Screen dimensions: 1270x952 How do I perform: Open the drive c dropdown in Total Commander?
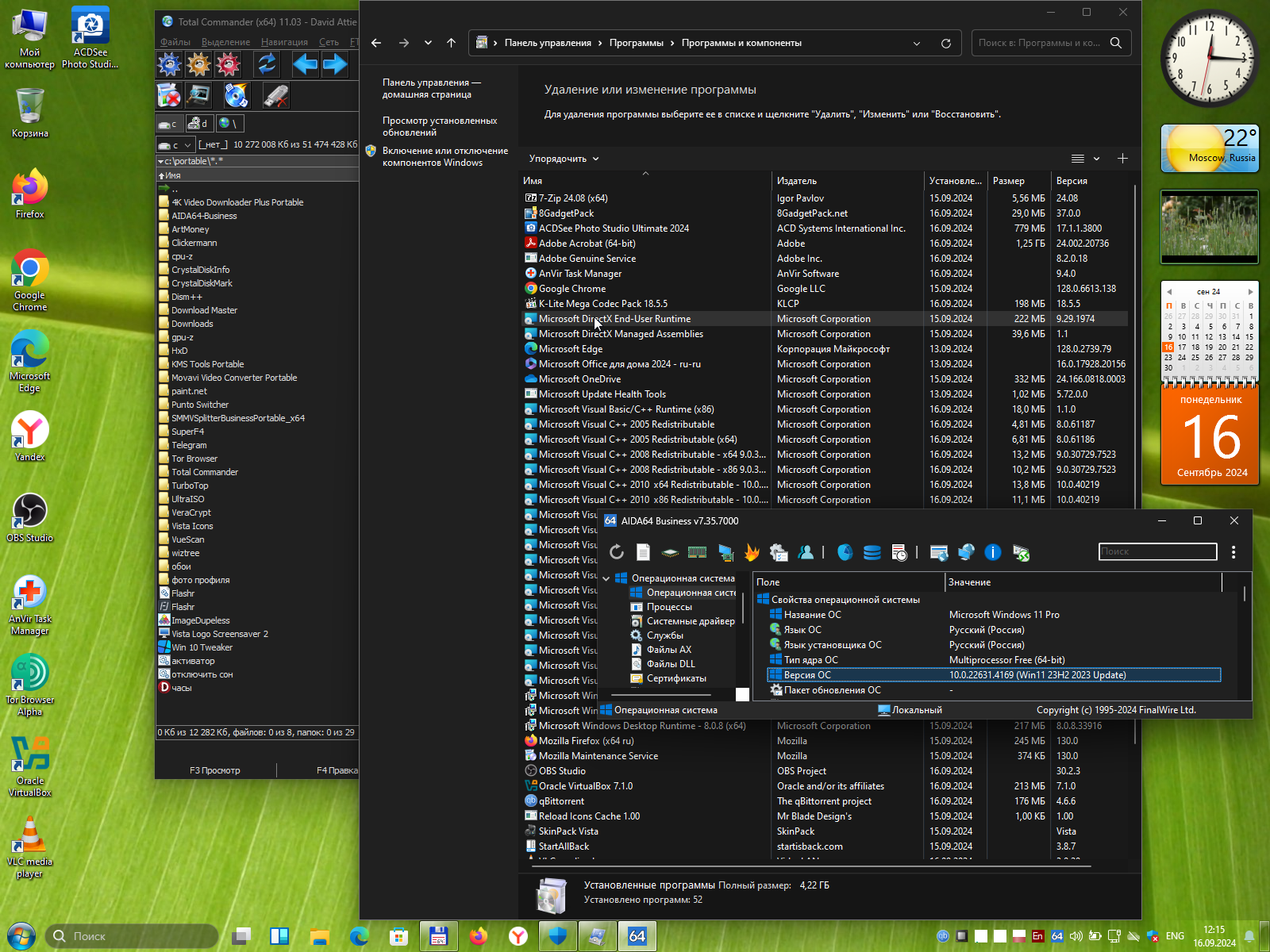pos(187,145)
